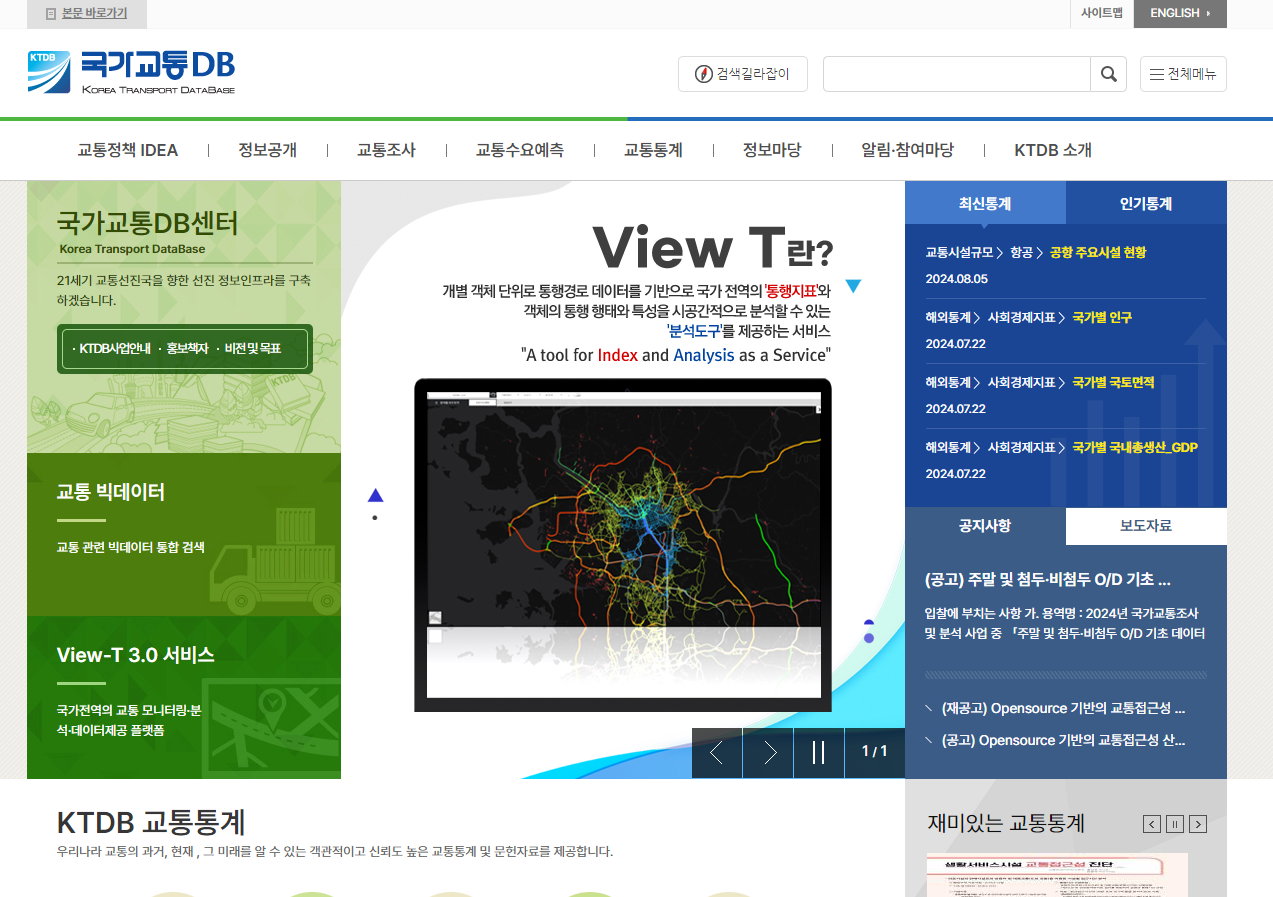Open 국가별 인구 statistic

click(1102, 317)
